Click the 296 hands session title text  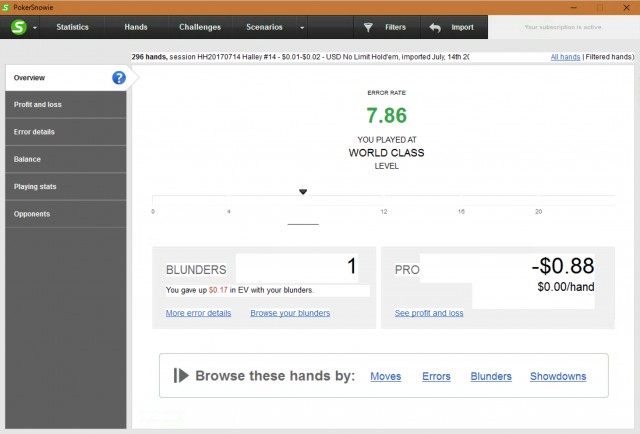click(x=300, y=57)
